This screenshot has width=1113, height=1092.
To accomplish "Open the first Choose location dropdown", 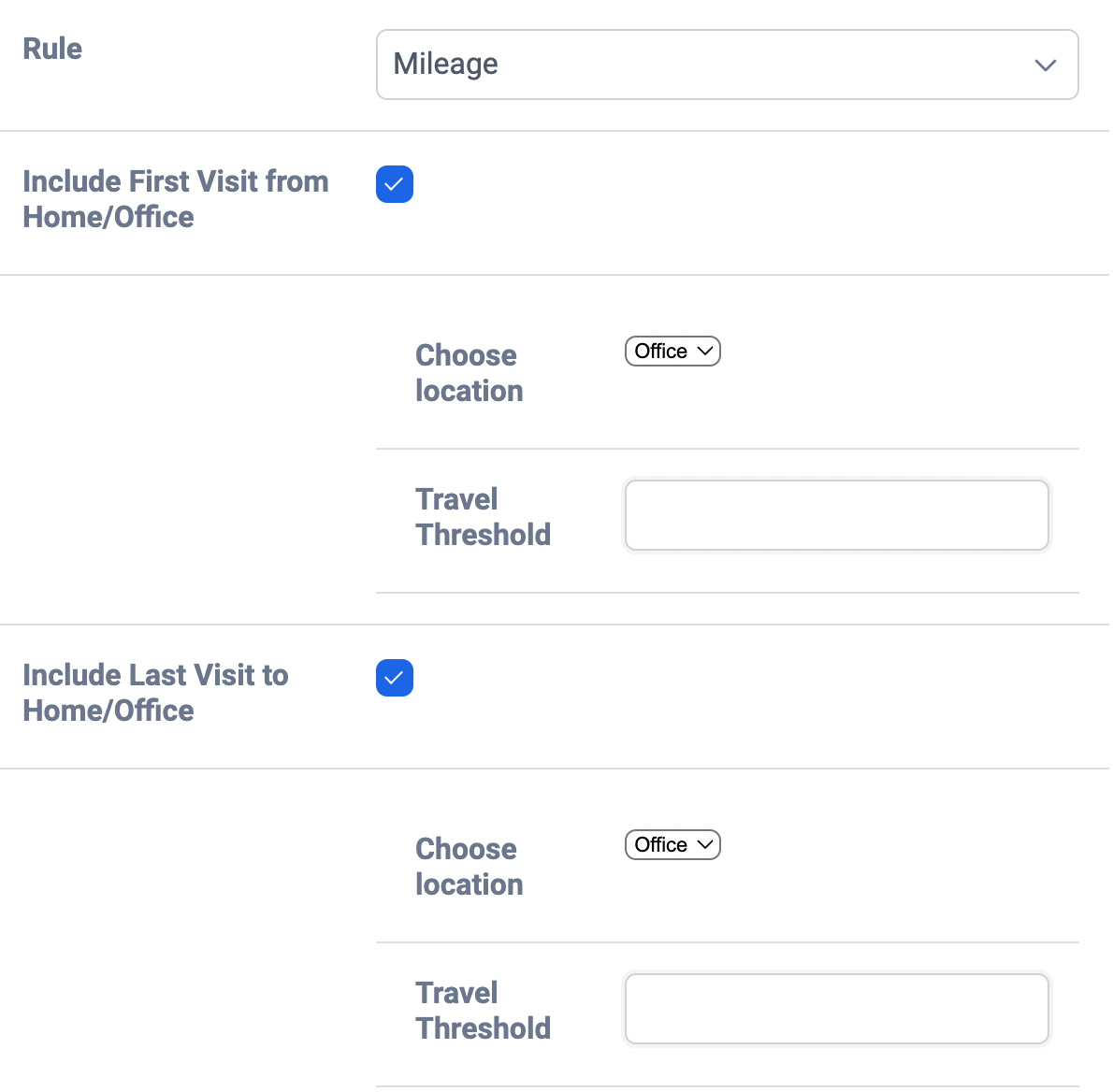I will point(672,352).
